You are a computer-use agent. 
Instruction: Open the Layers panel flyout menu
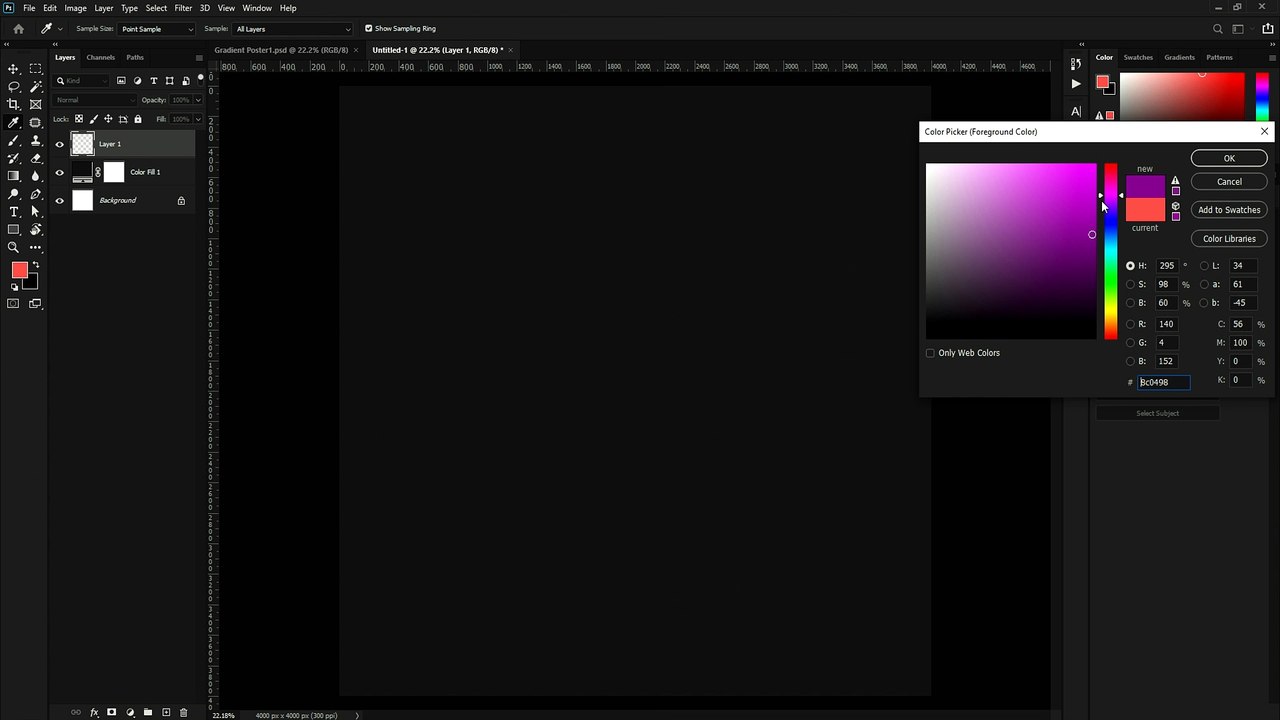pos(199,57)
